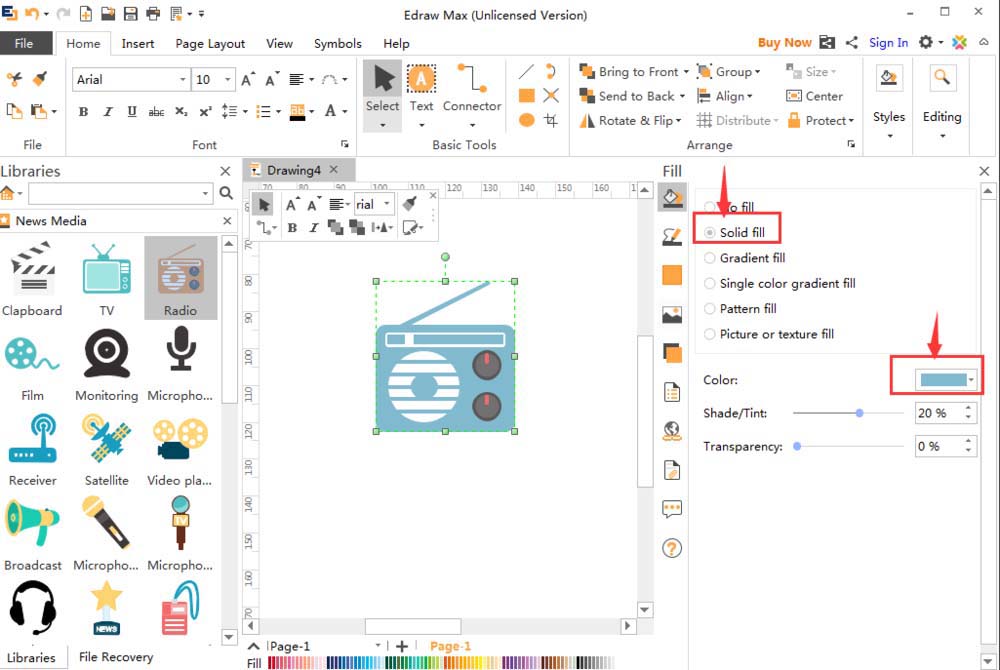Viewport: 1000px width, 670px height.
Task: Select the Gradient fill radio option
Action: click(x=710, y=258)
